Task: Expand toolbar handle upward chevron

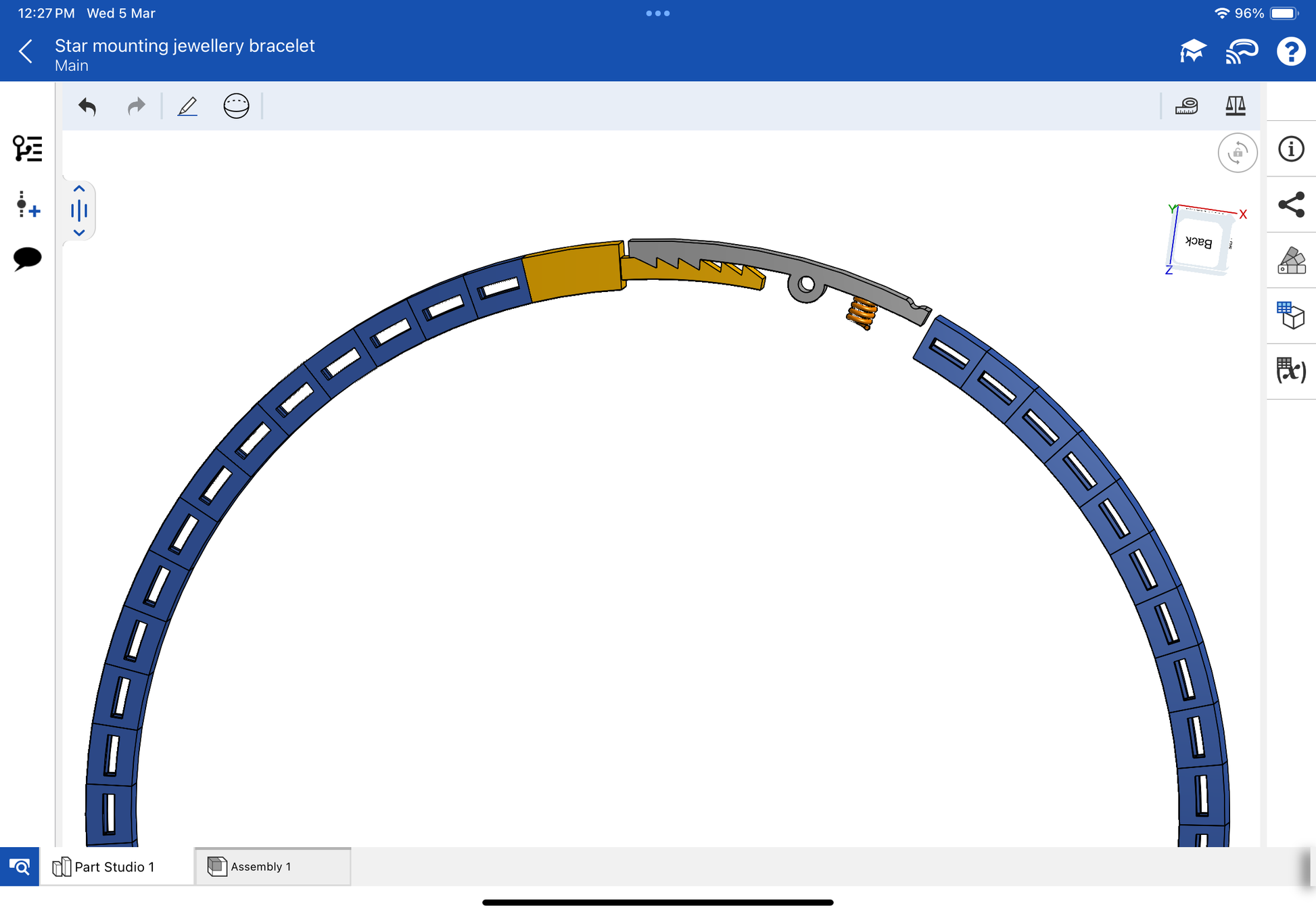Action: click(79, 189)
